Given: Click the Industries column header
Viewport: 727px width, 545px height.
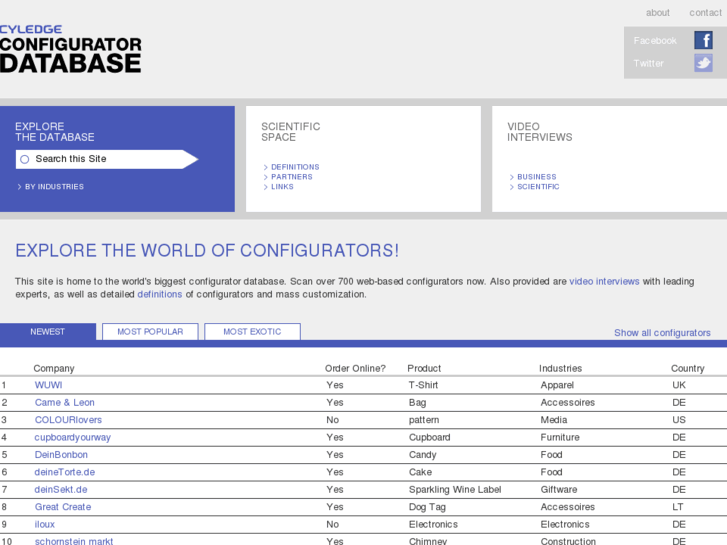Looking at the screenshot, I should tap(560, 368).
